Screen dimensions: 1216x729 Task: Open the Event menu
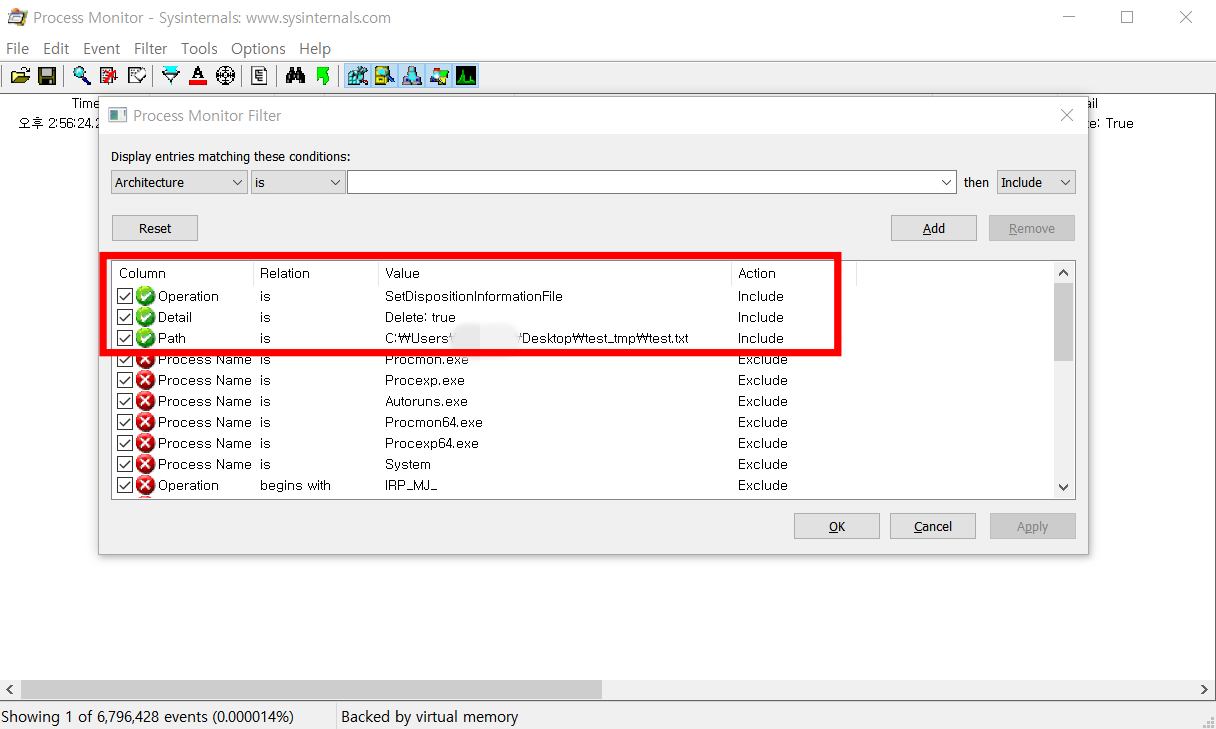101,48
